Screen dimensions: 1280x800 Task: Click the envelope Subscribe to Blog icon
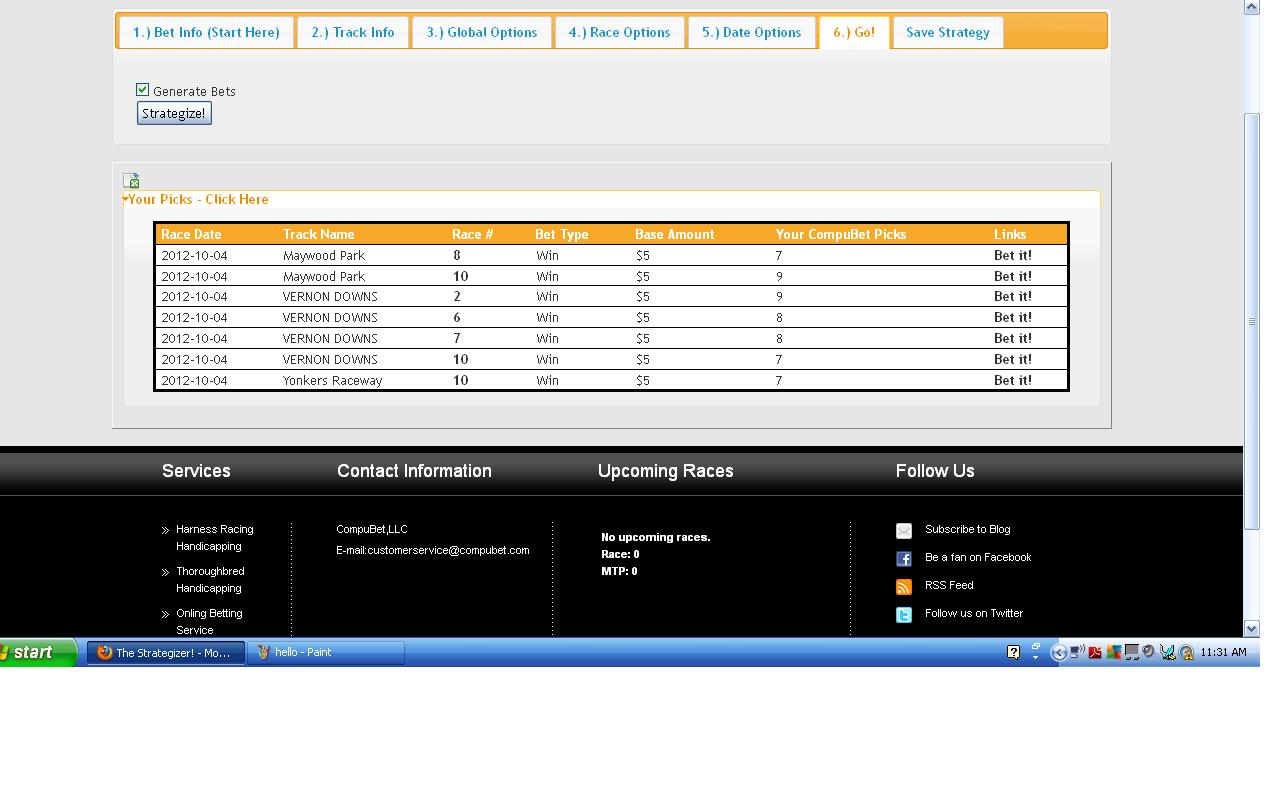904,531
